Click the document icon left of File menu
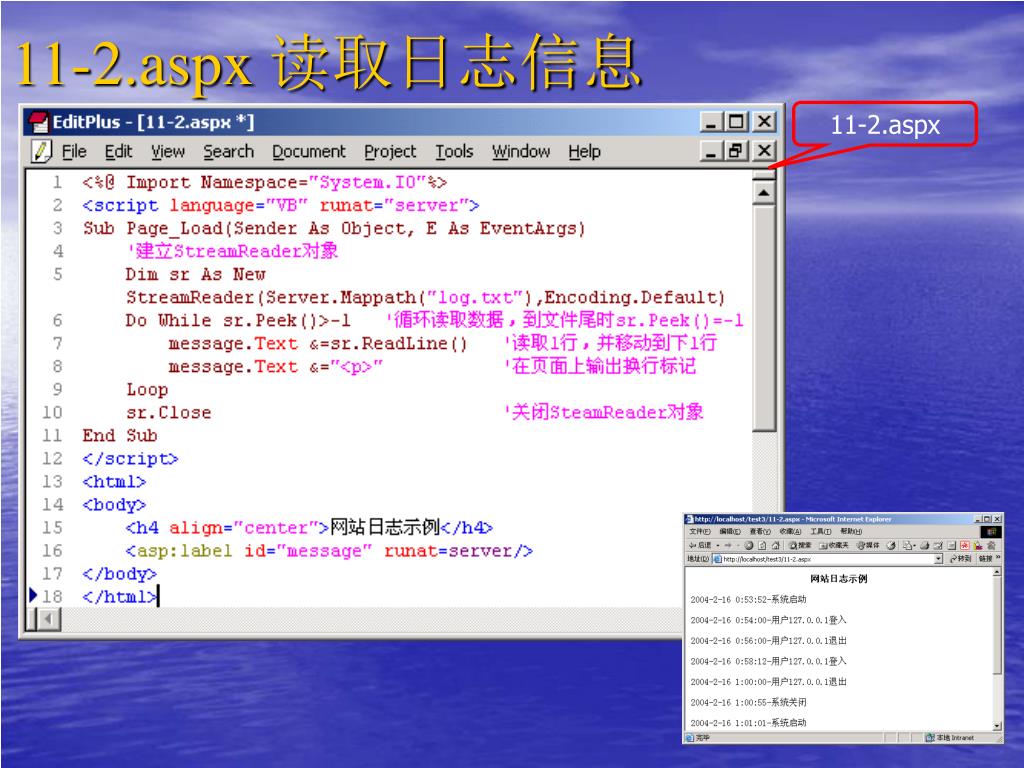This screenshot has height=768, width=1024. (41, 151)
